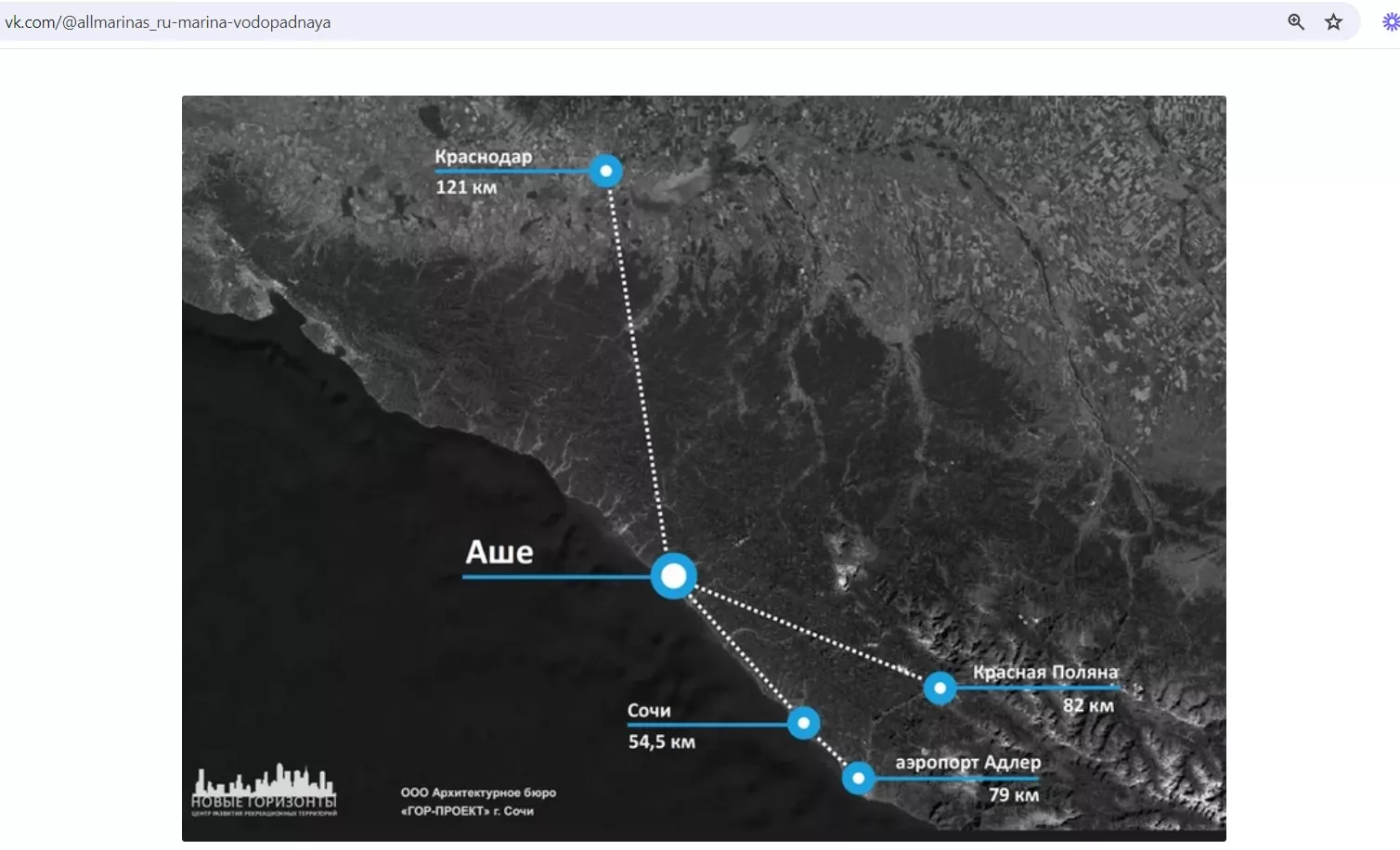
Task: Bookmark this page with the star icon
Action: 1333,22
